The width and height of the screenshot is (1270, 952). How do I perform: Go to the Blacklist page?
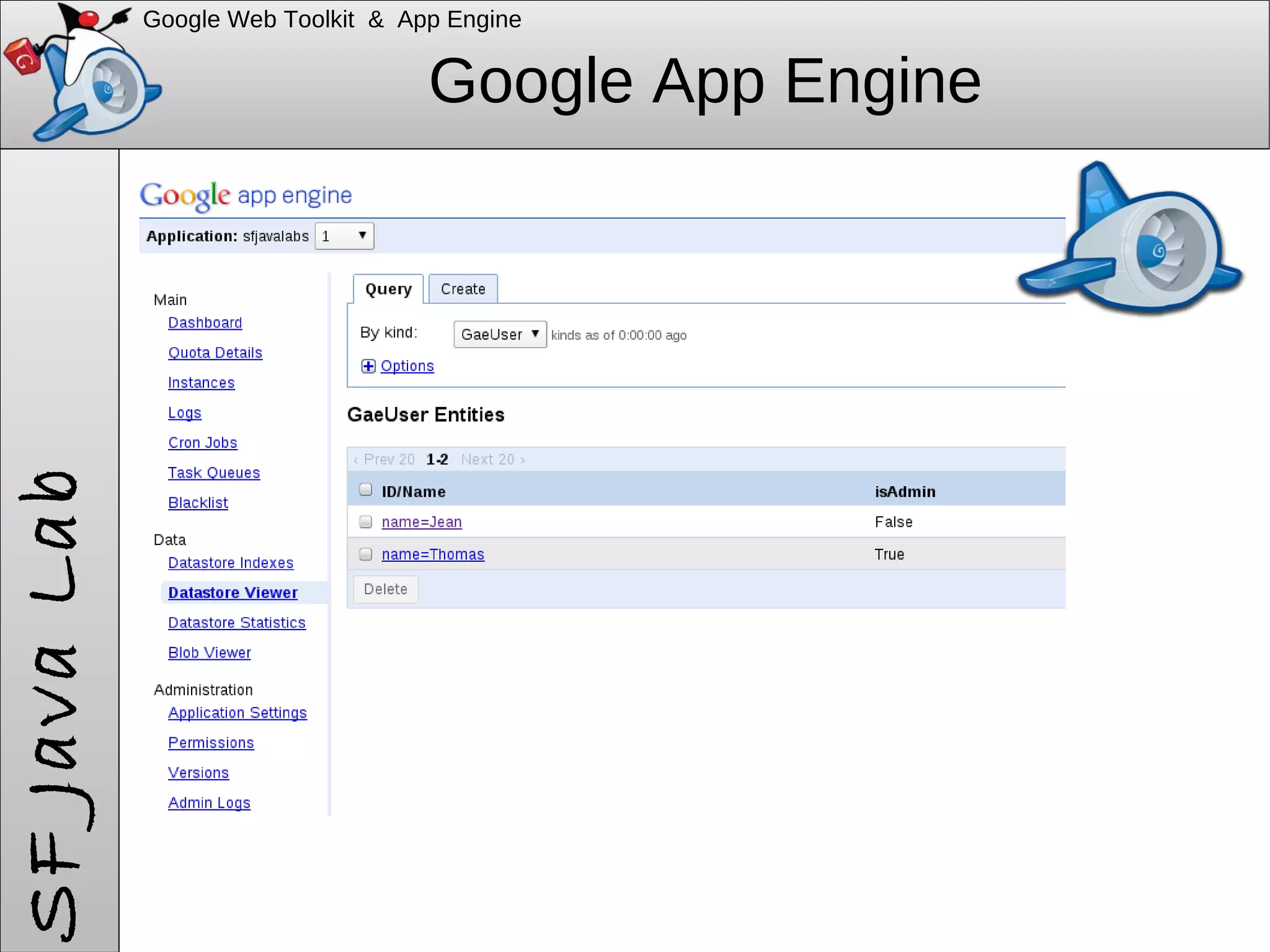198,502
